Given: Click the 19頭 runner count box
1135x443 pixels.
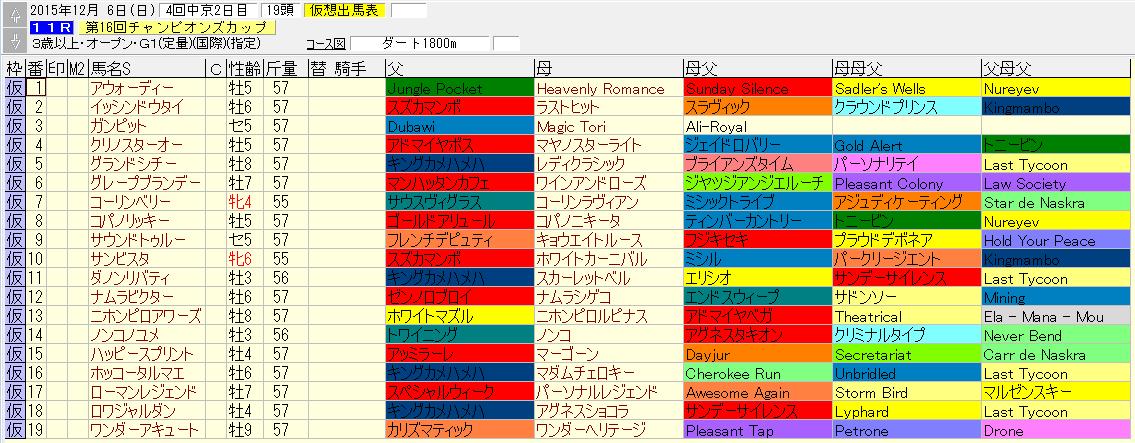Looking at the screenshot, I should coord(281,10).
